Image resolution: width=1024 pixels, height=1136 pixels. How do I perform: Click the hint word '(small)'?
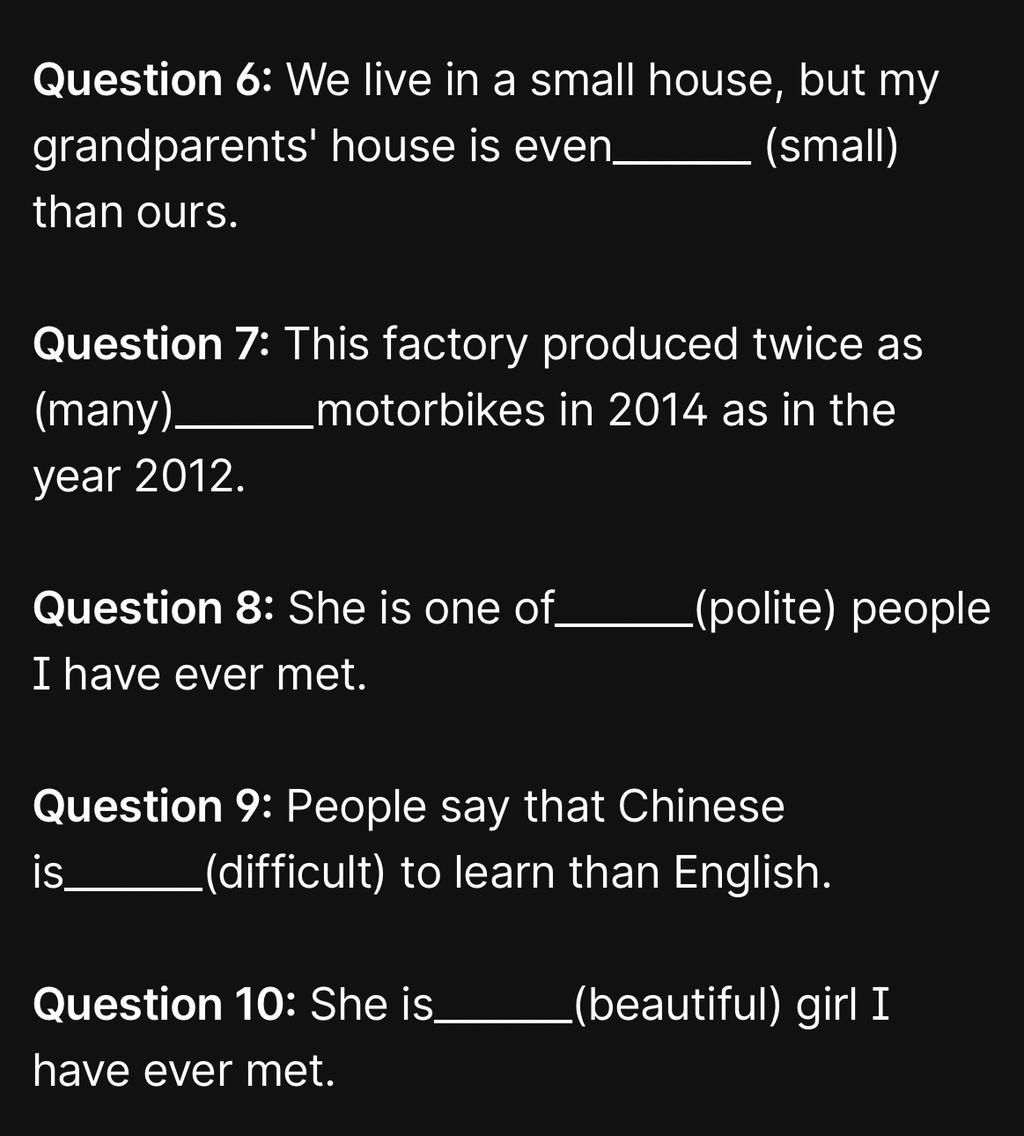click(x=831, y=146)
